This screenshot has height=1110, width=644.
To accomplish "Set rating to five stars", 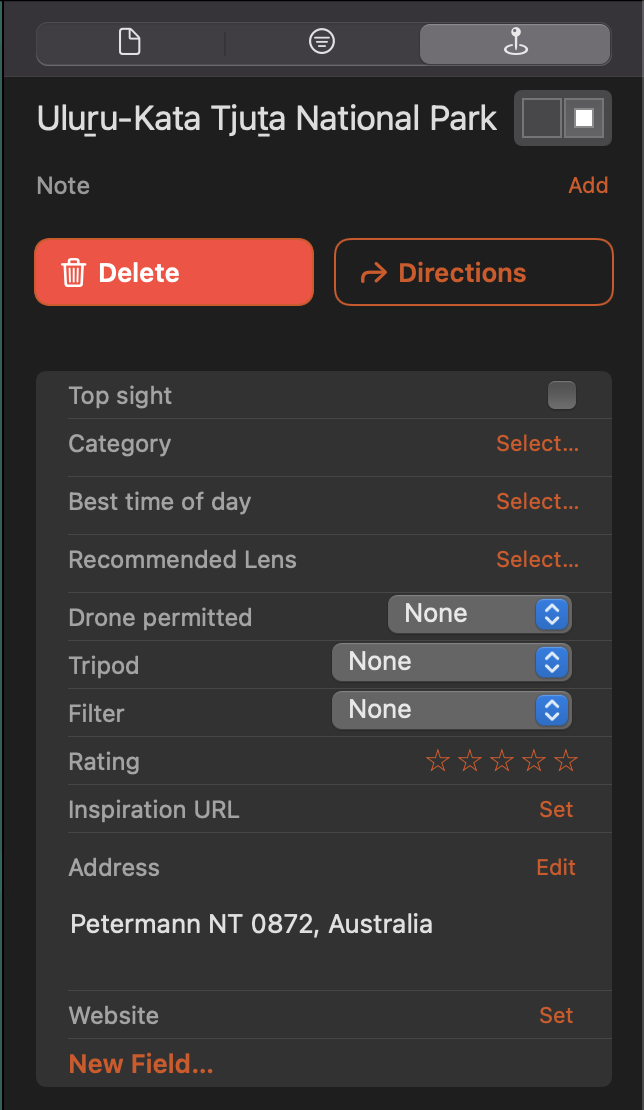I will tap(565, 762).
